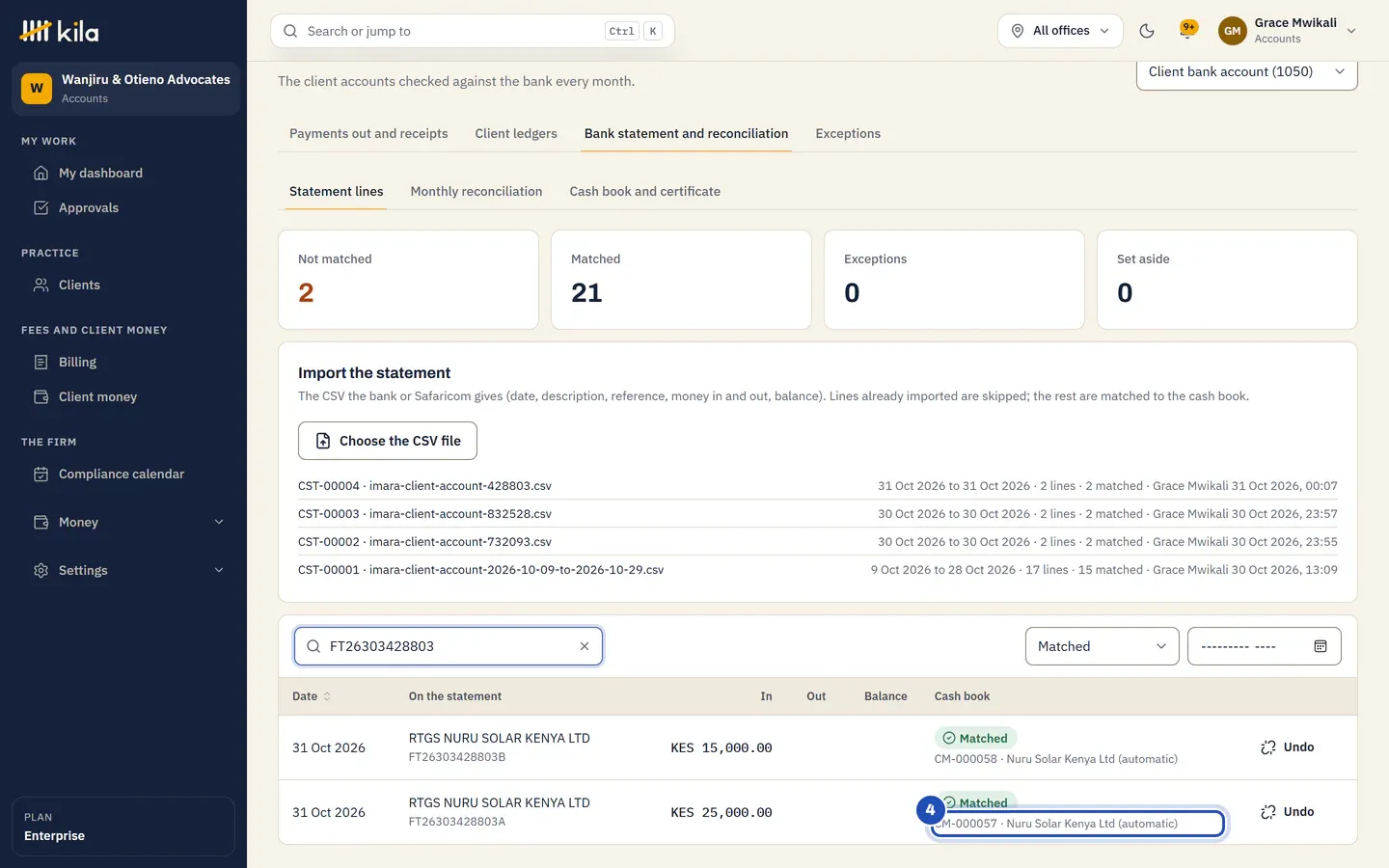Undo the KES 15,000.00 match
The image size is (1389, 868).
(1288, 747)
